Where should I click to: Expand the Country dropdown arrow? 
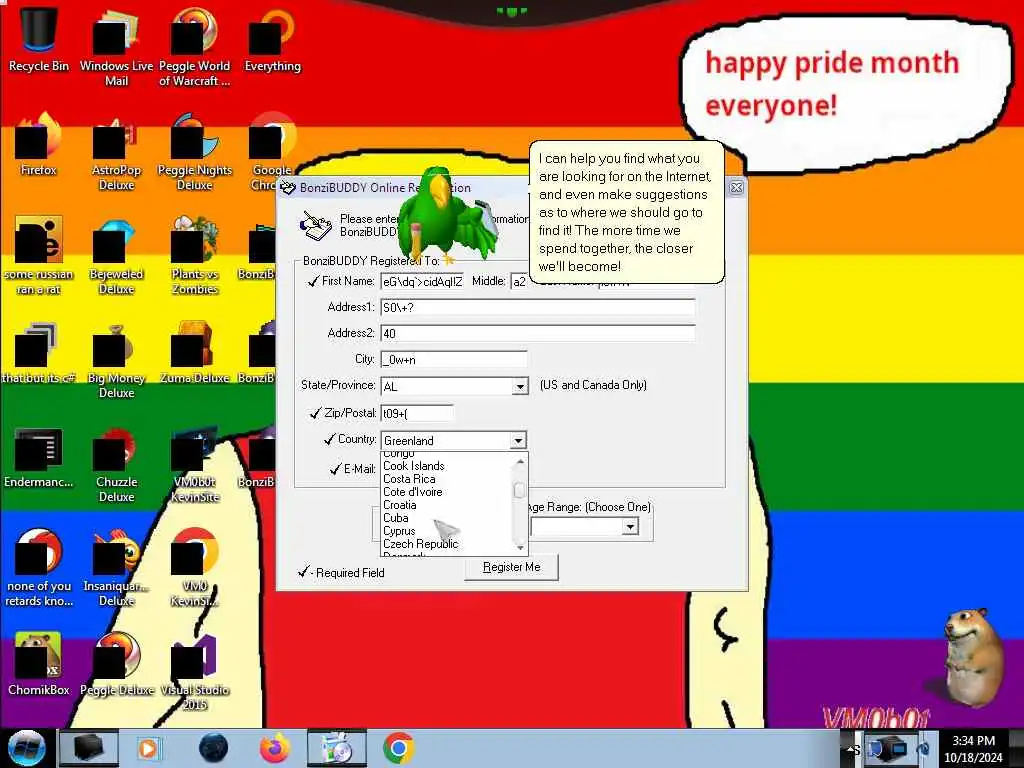pos(518,441)
